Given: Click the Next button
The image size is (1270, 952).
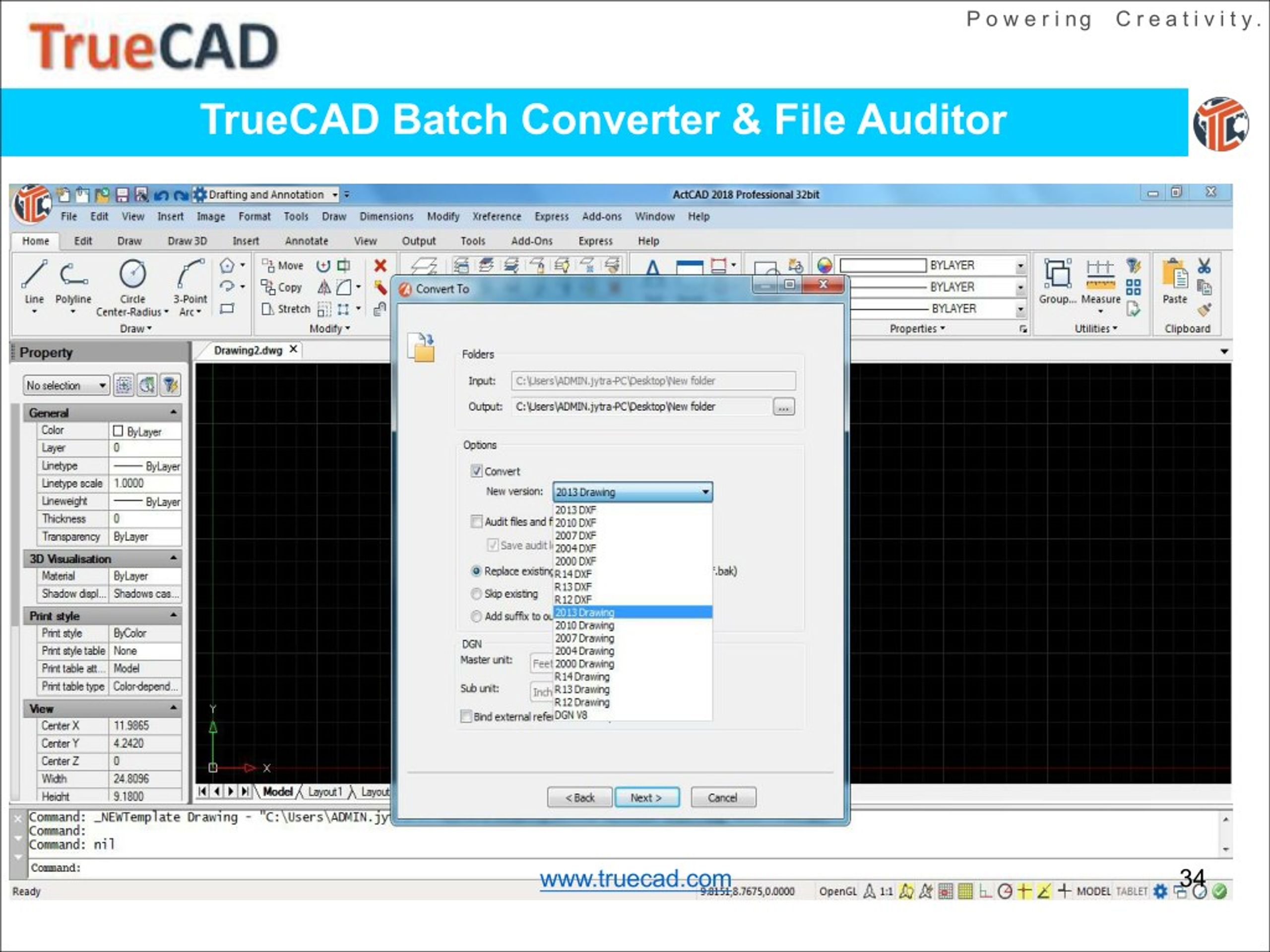Looking at the screenshot, I should coord(646,798).
